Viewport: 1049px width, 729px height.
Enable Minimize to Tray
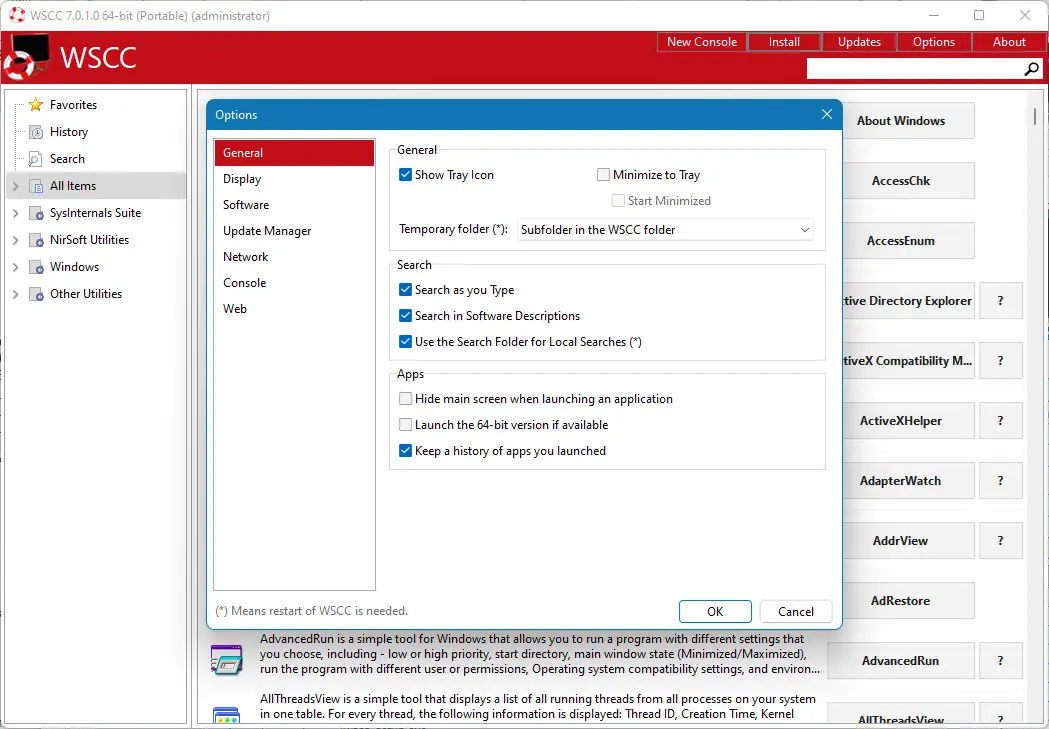tap(603, 175)
